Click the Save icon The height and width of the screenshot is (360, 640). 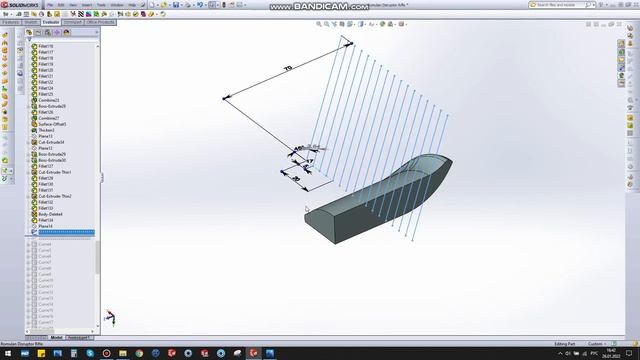click(x=176, y=5)
